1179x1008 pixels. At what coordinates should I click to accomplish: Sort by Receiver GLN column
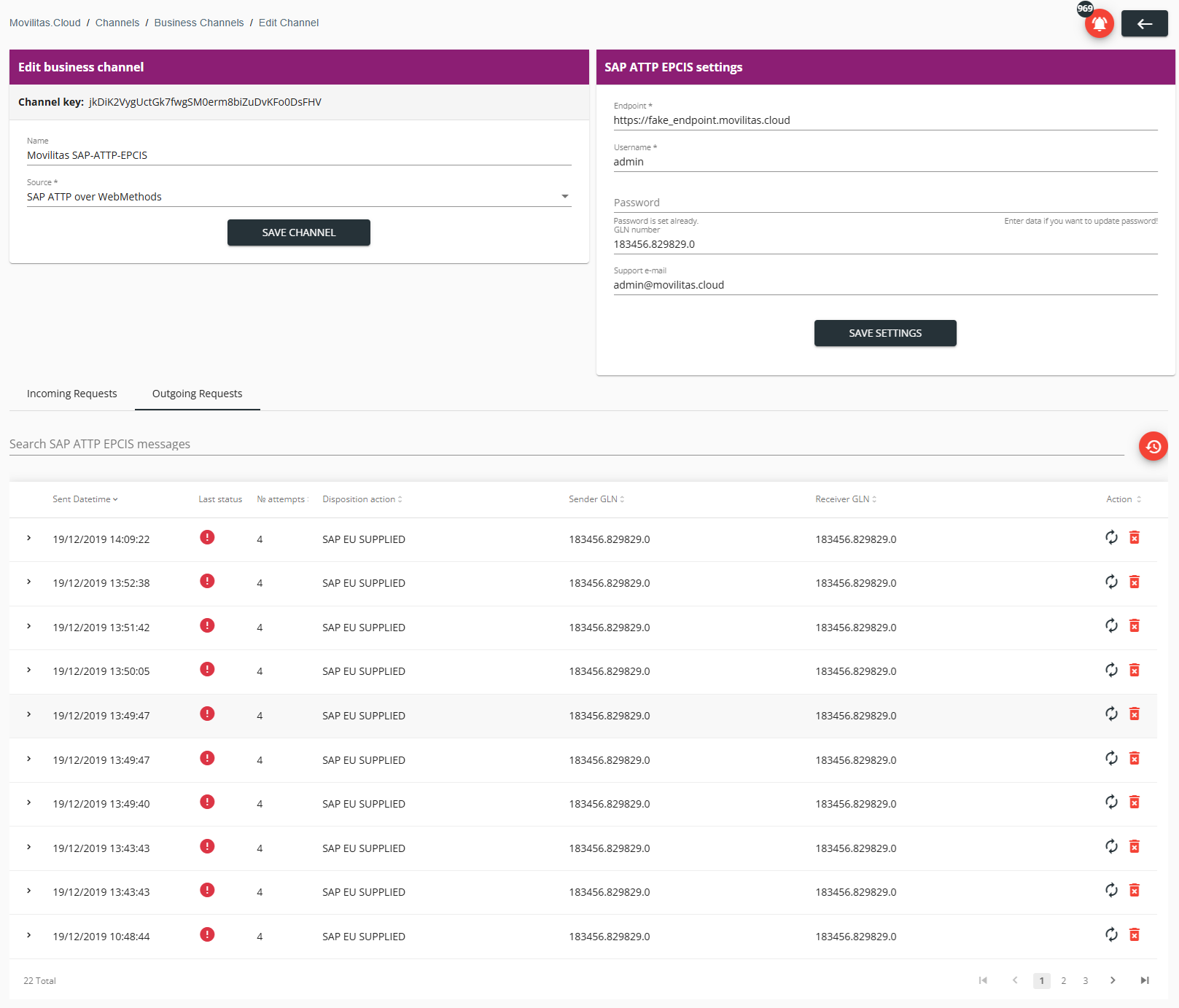[x=846, y=499]
